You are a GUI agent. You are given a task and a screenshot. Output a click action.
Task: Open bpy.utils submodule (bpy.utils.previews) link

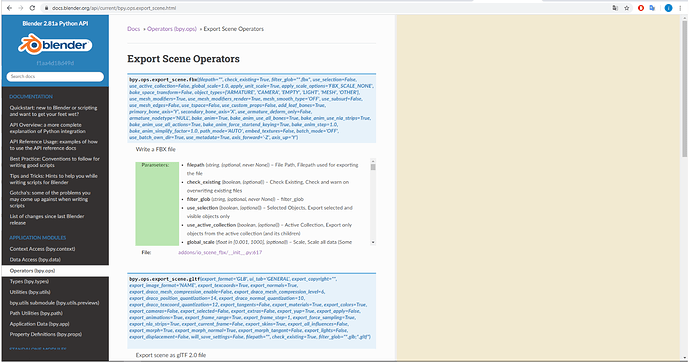click(x=55, y=303)
